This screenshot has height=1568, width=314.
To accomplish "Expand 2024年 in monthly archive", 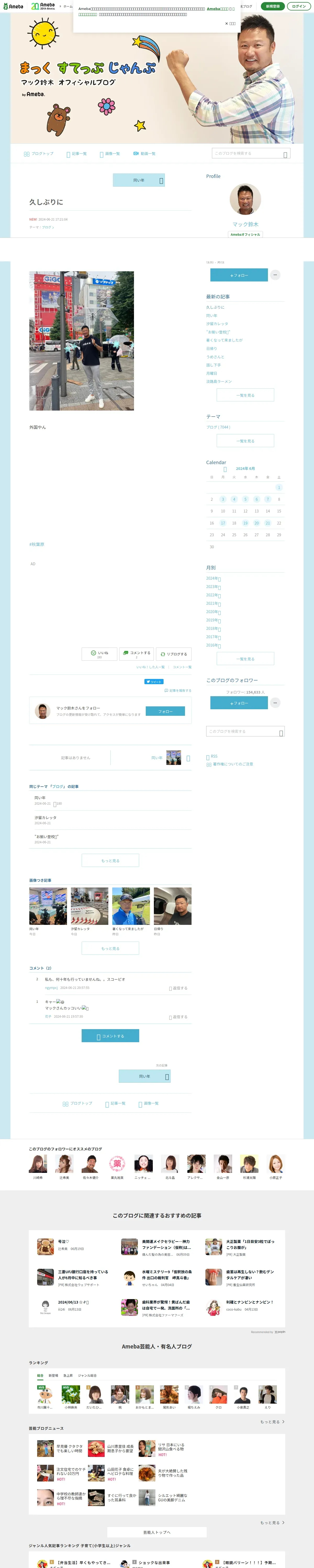I will (214, 579).
